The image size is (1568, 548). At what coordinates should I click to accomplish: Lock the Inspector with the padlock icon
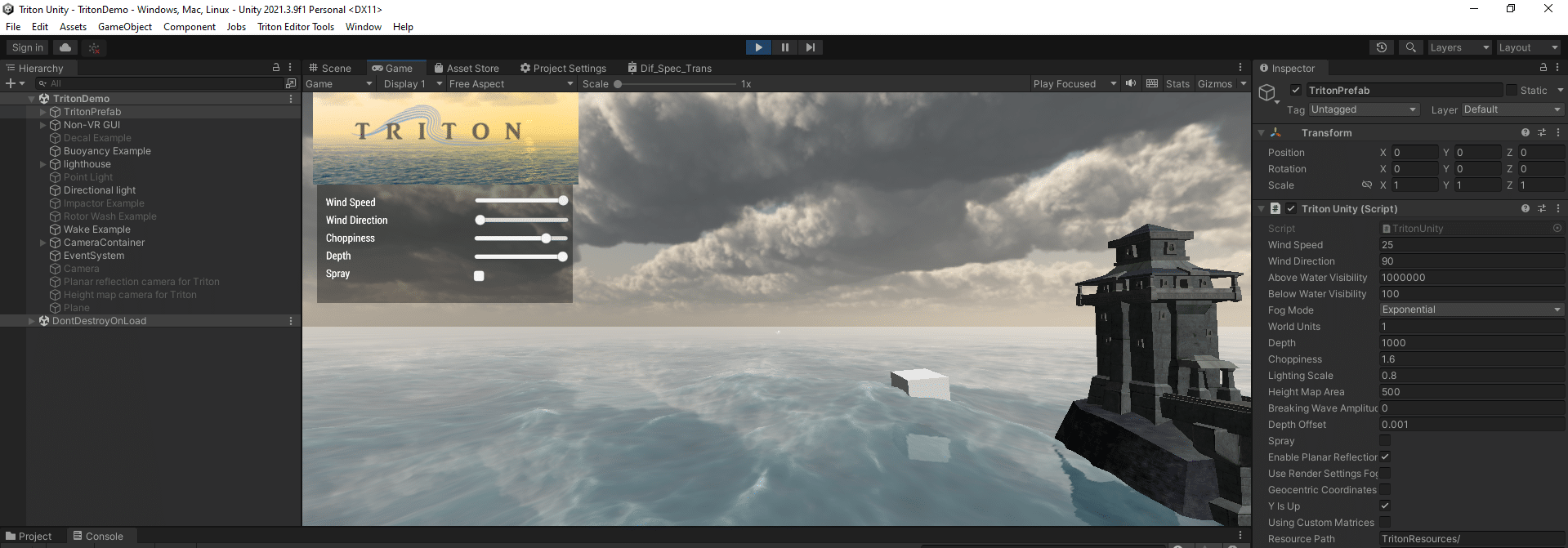[x=1543, y=68]
